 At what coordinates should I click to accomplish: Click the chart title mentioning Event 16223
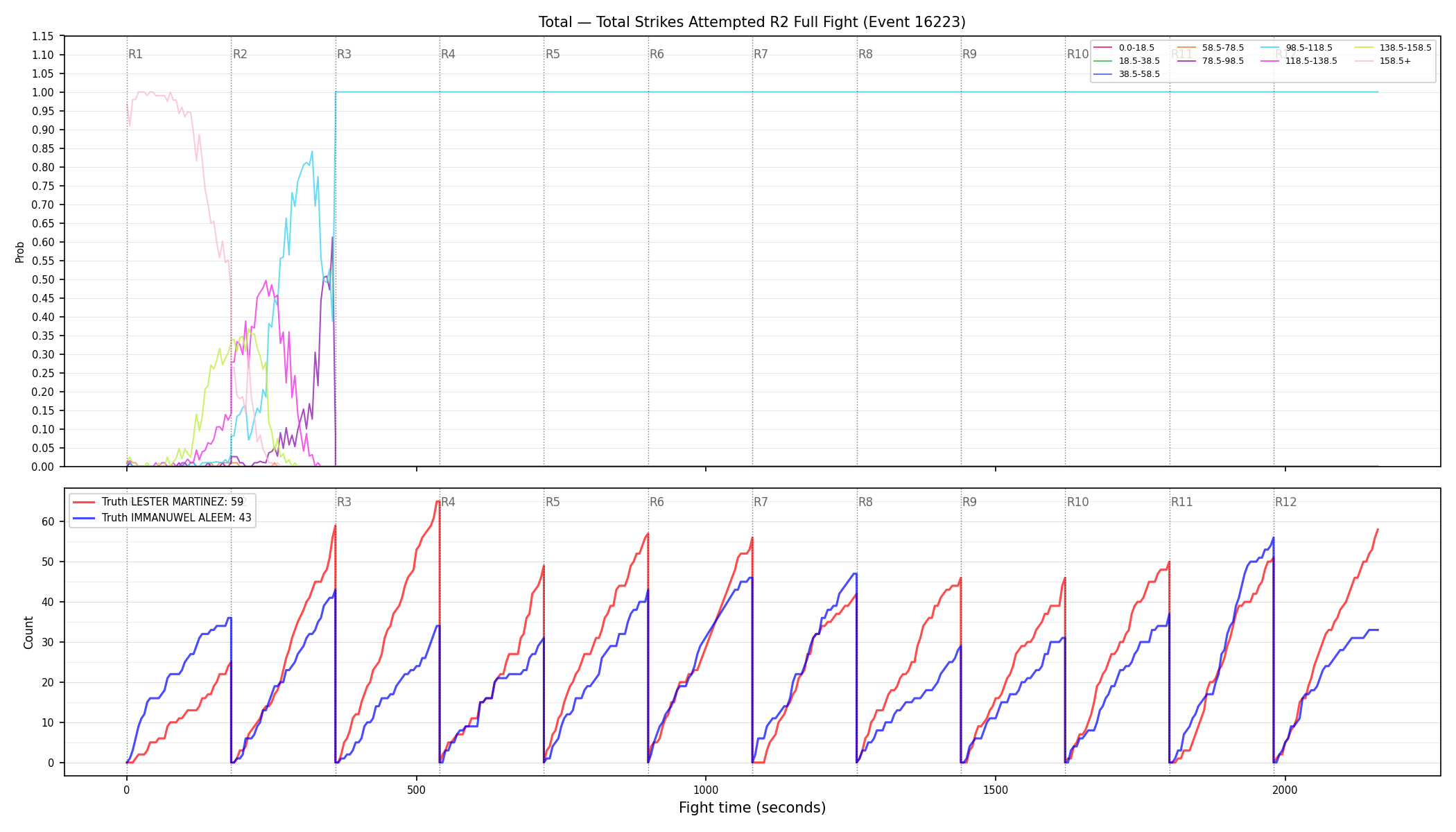pos(752,22)
